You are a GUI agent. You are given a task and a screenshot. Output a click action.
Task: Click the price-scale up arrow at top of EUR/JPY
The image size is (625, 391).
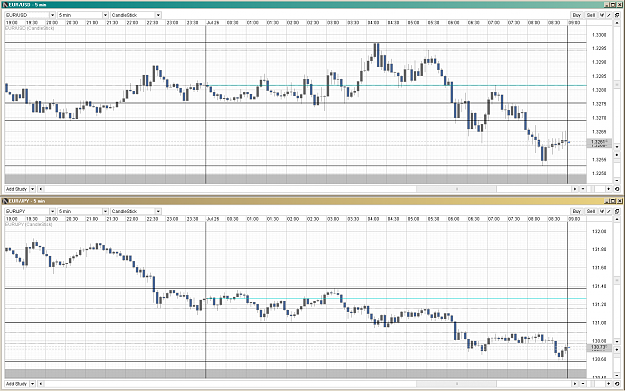coord(617,219)
